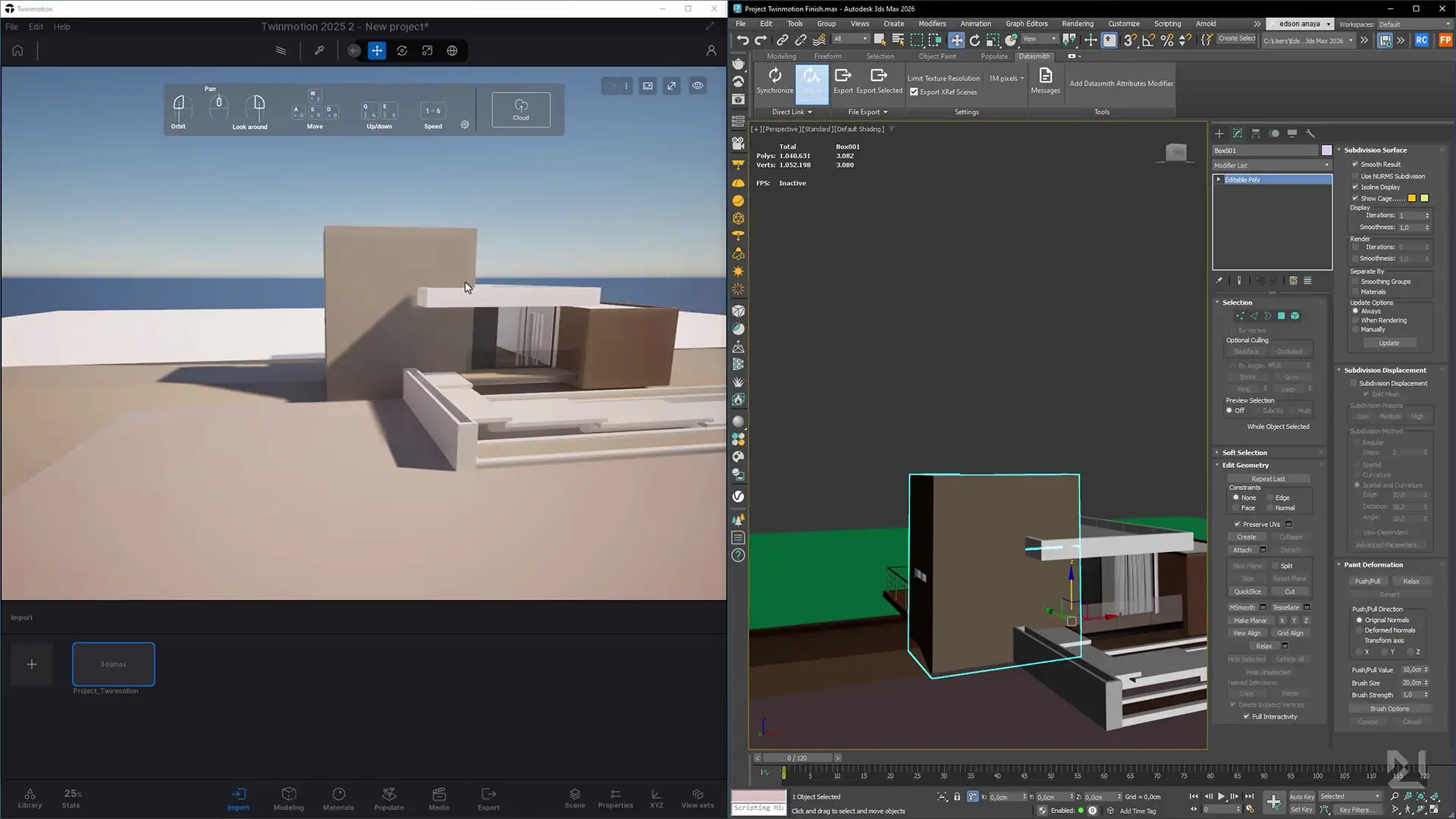Toggle the Export XRef Scenes checkbox
The image size is (1456, 819).
point(915,92)
